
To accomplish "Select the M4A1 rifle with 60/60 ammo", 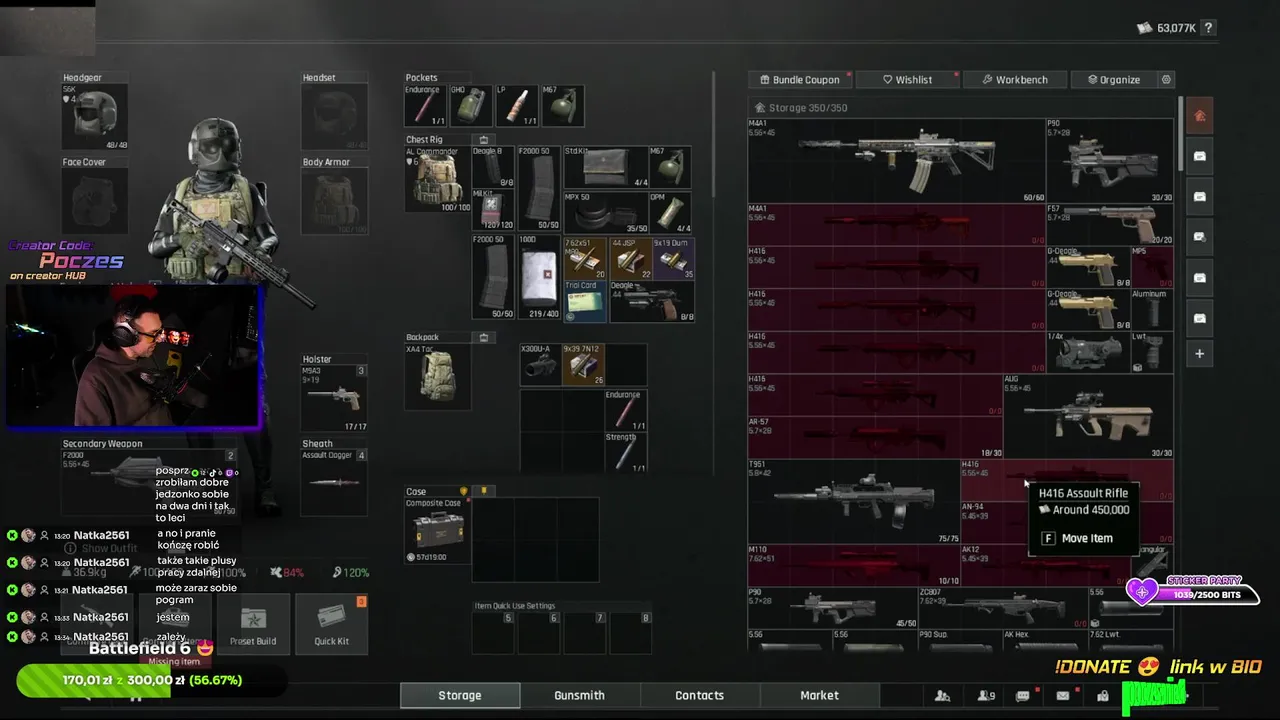I will [896, 160].
